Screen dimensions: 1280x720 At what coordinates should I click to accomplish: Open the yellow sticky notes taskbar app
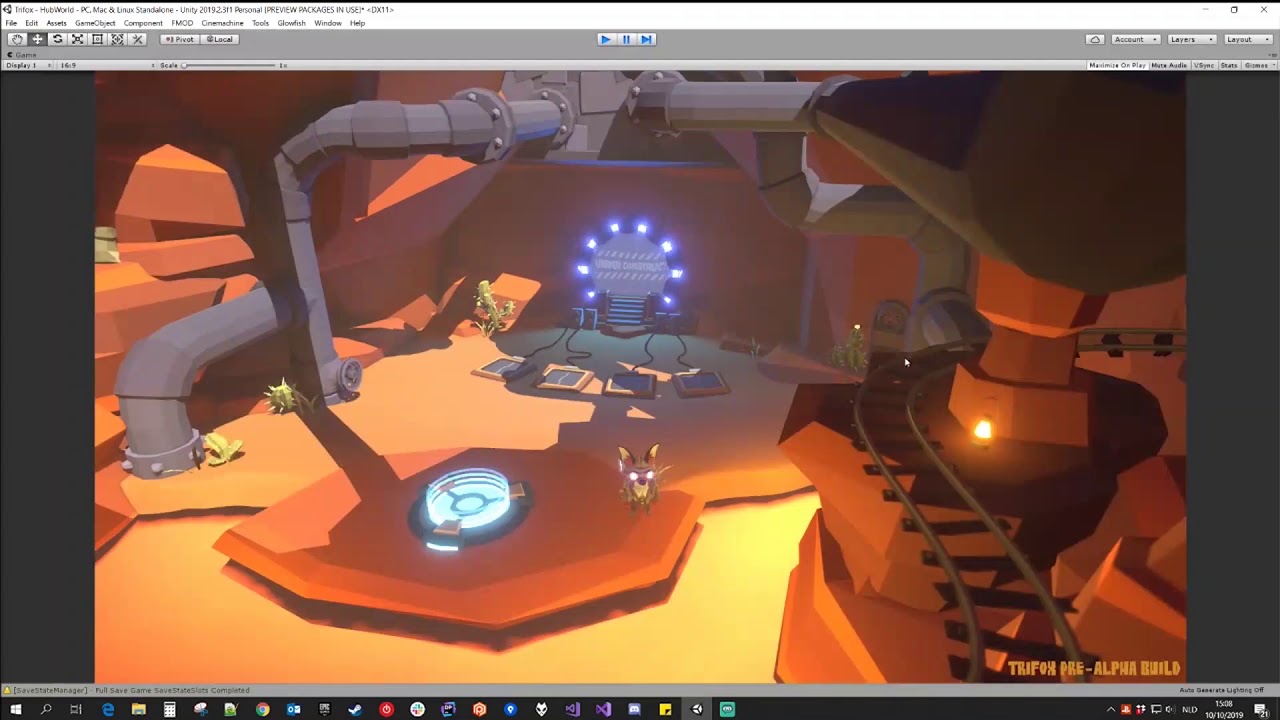(665, 709)
